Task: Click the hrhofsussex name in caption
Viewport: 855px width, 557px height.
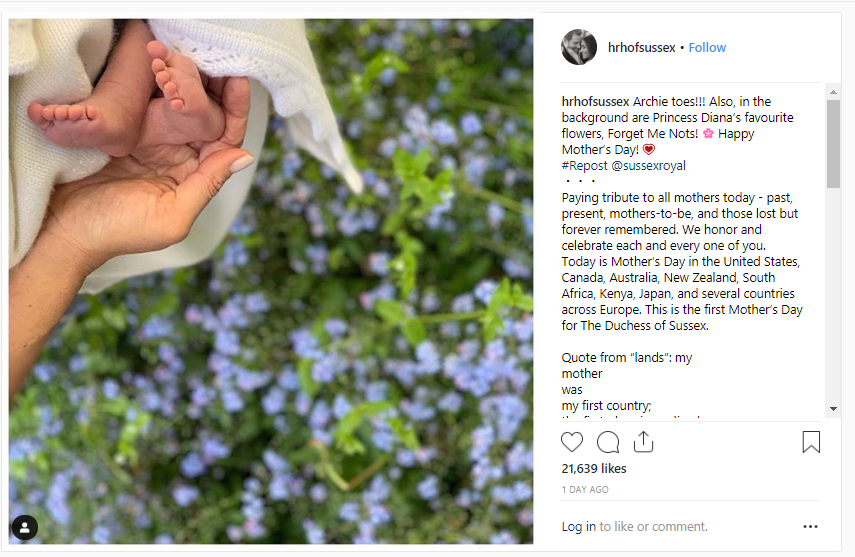Action: click(595, 101)
